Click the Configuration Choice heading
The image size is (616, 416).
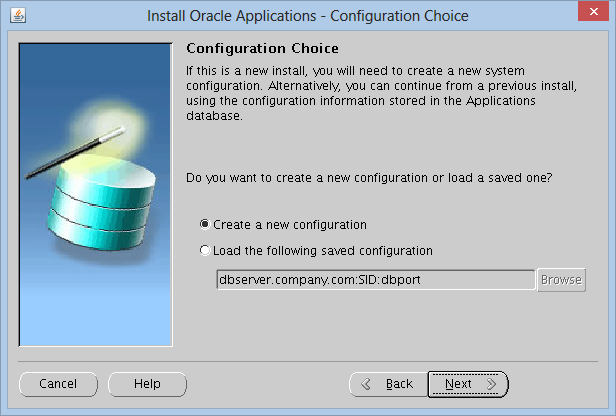pos(262,48)
